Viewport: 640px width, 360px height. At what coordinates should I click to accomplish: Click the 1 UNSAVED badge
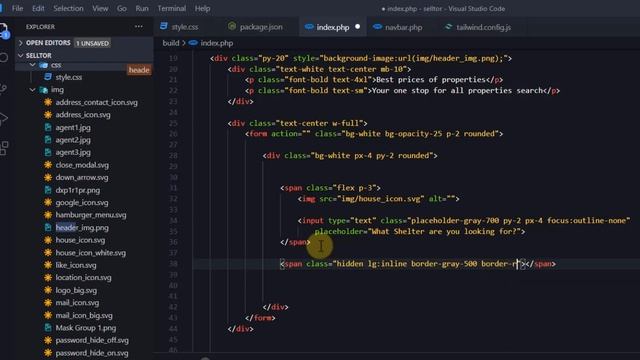click(92, 43)
